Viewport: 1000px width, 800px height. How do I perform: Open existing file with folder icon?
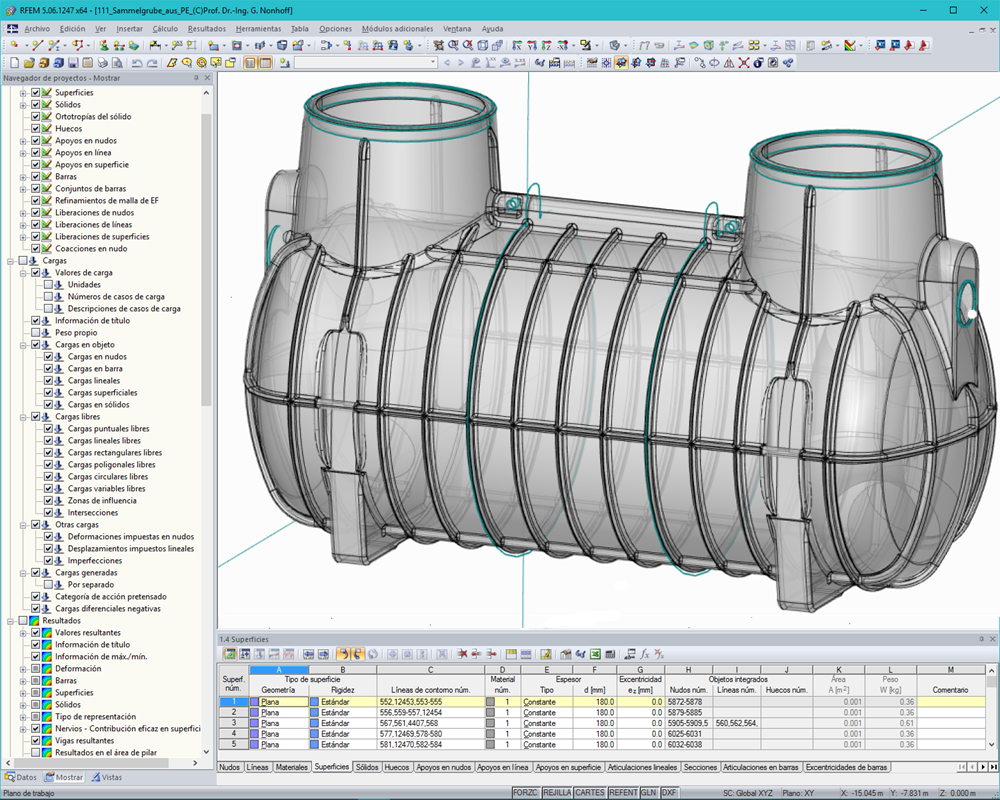[29, 62]
